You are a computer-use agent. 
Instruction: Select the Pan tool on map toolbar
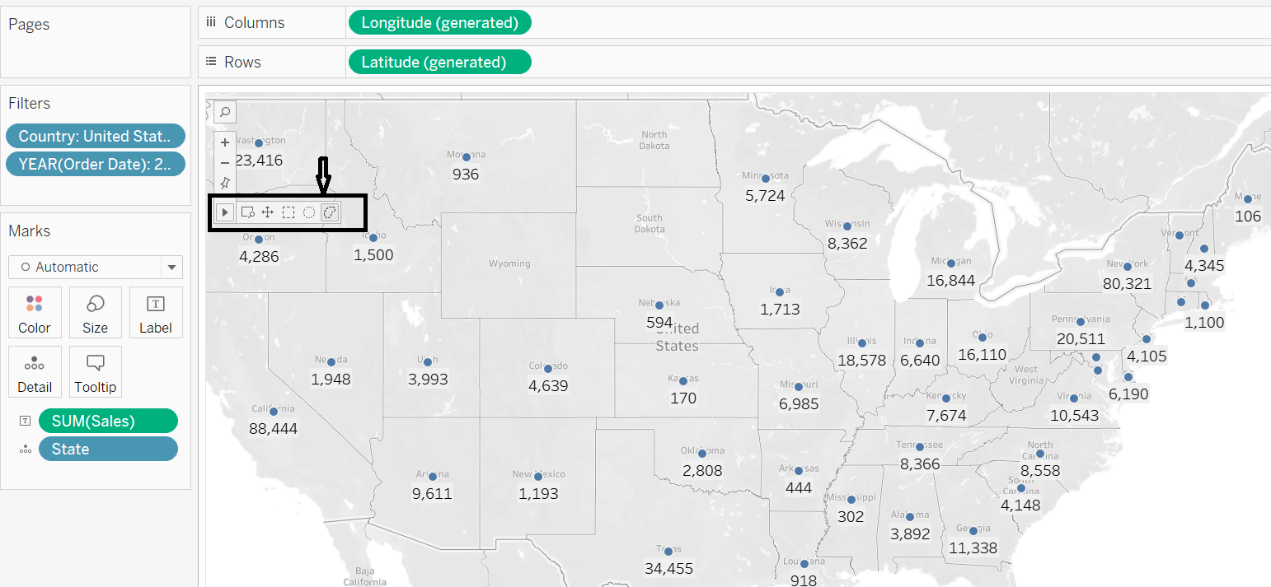tap(267, 212)
